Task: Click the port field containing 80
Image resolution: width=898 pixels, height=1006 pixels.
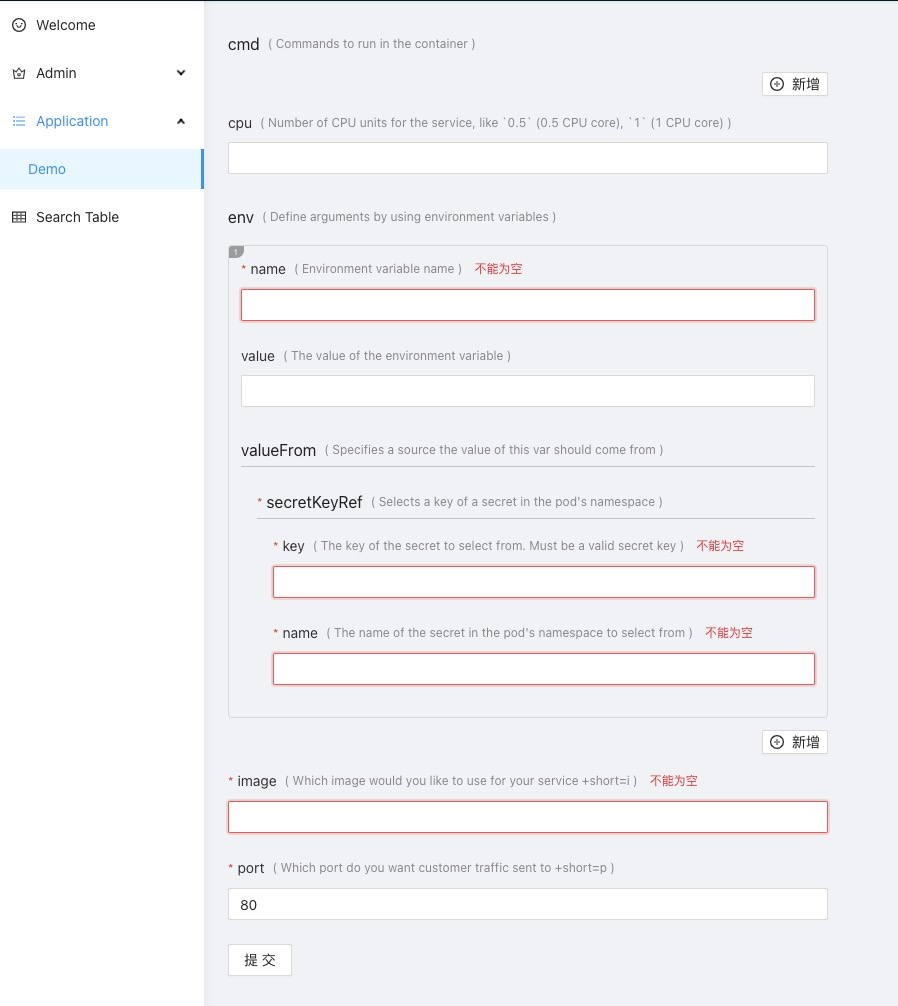Action: [x=528, y=903]
